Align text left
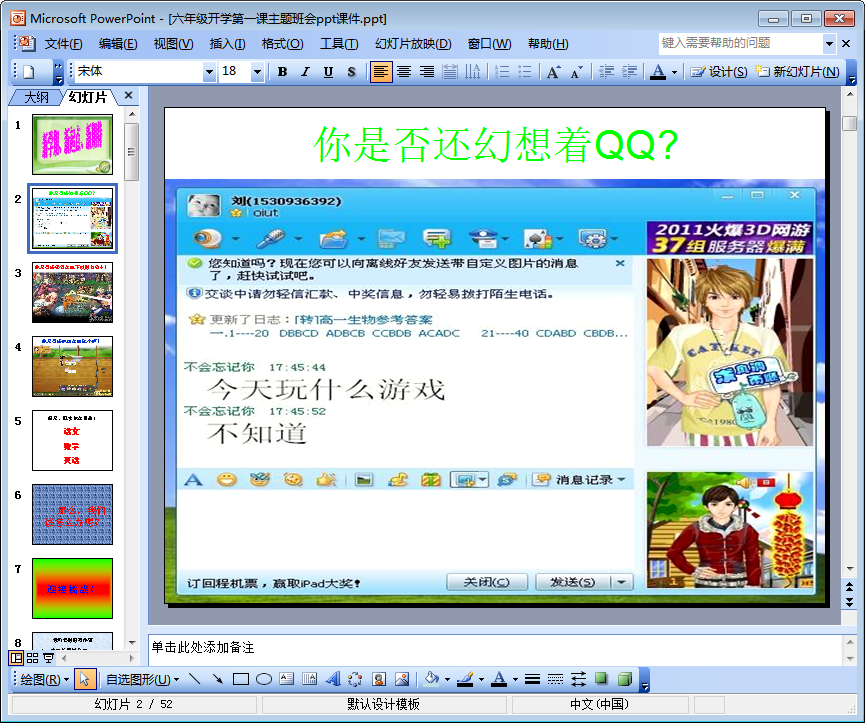 [381, 72]
